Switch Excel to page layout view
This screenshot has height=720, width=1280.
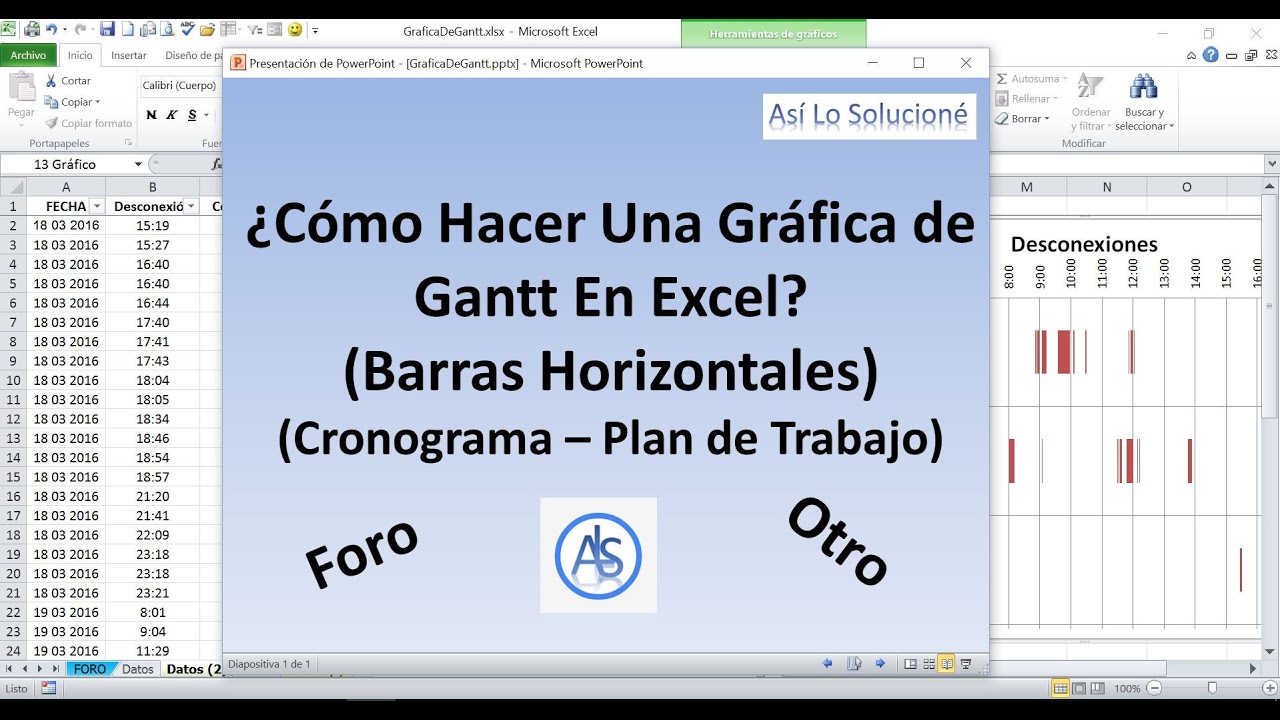[1079, 688]
